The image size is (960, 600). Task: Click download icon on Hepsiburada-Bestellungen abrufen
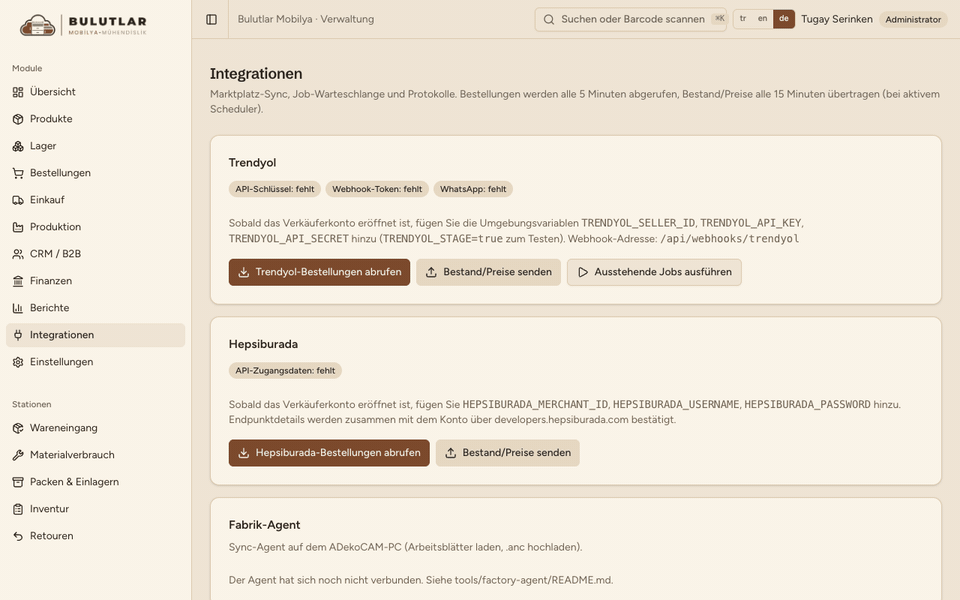click(x=244, y=453)
